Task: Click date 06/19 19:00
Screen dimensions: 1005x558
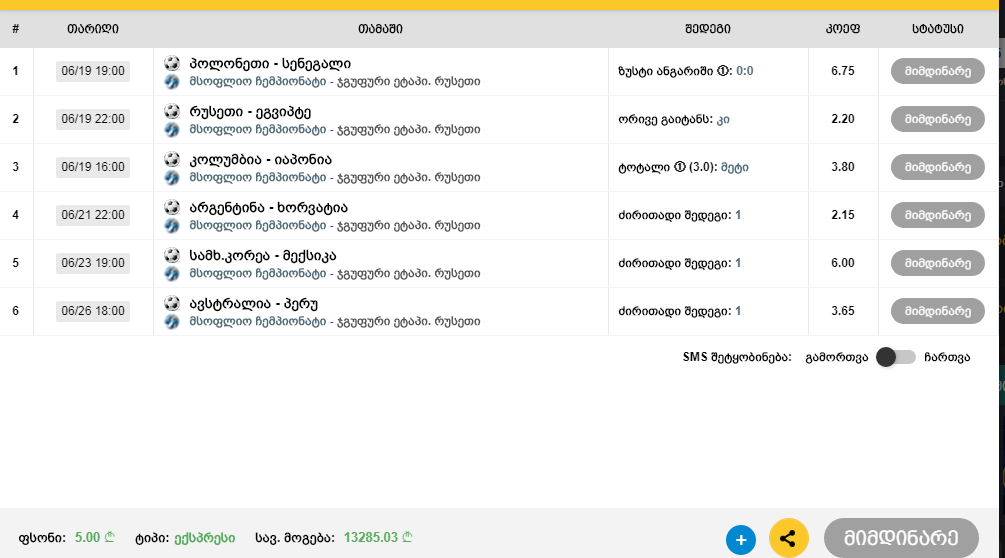Action: coord(93,71)
